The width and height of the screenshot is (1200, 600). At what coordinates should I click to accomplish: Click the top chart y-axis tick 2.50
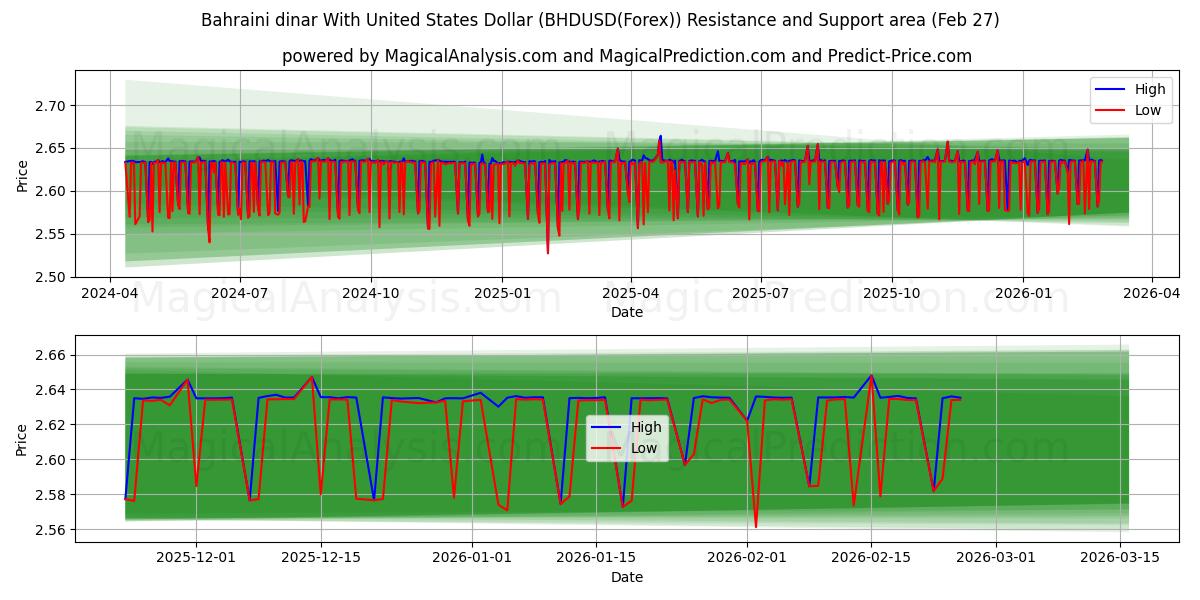pyautogui.click(x=51, y=277)
